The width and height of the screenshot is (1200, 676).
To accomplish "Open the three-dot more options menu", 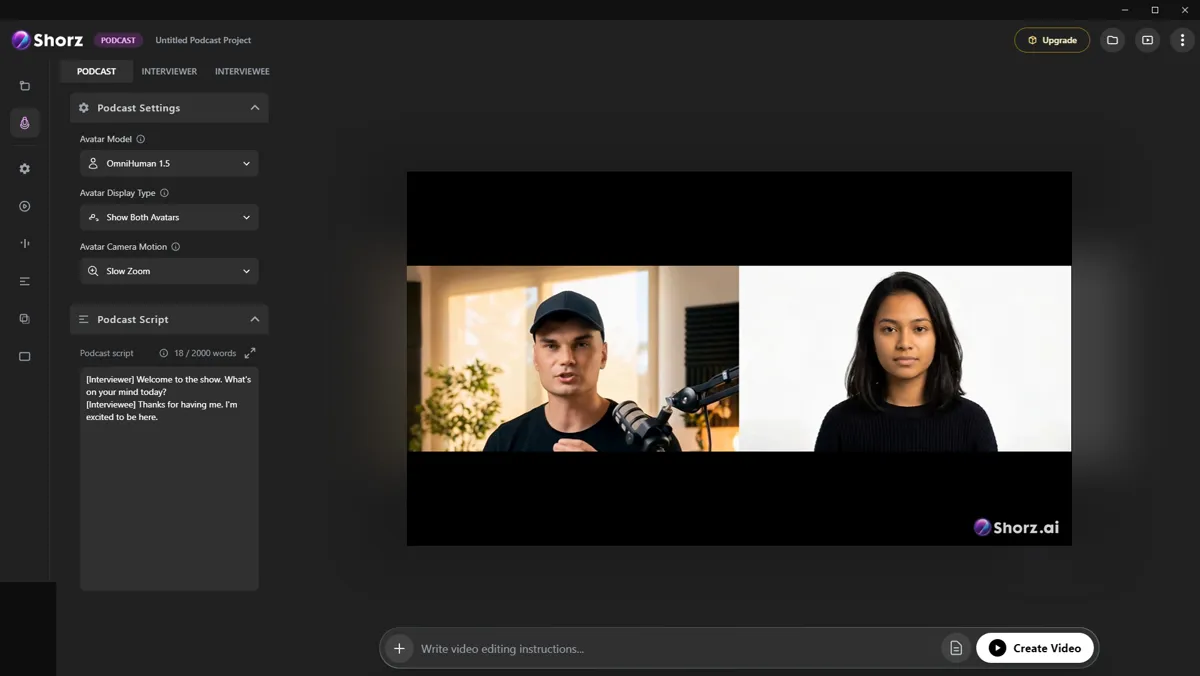I will (1182, 40).
